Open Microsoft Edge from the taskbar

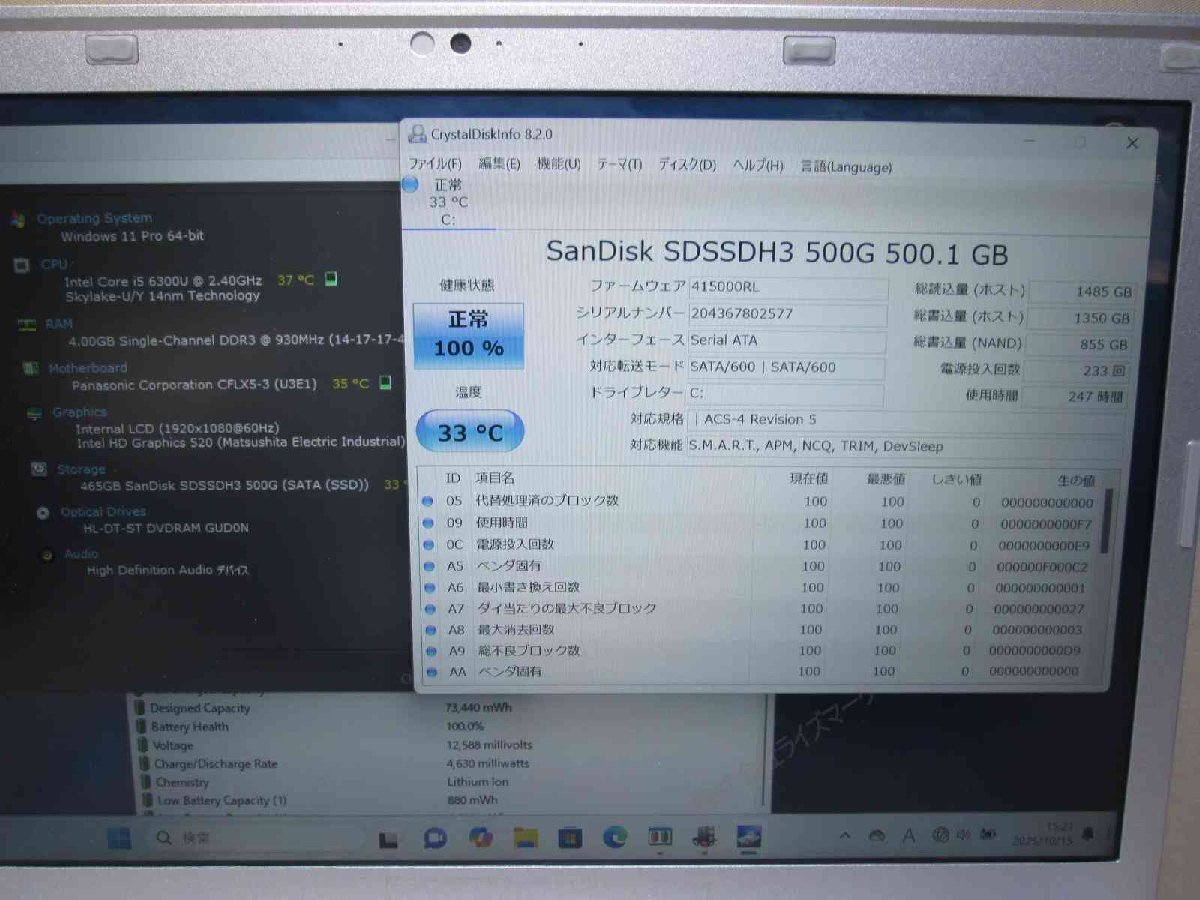(x=615, y=837)
